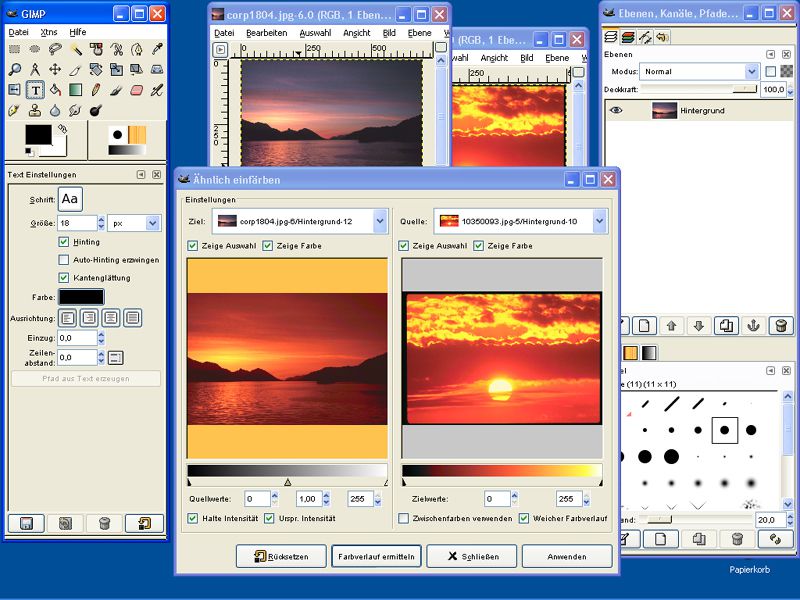Expand the Quelle source dropdown
800x600 pixels.
[x=599, y=221]
